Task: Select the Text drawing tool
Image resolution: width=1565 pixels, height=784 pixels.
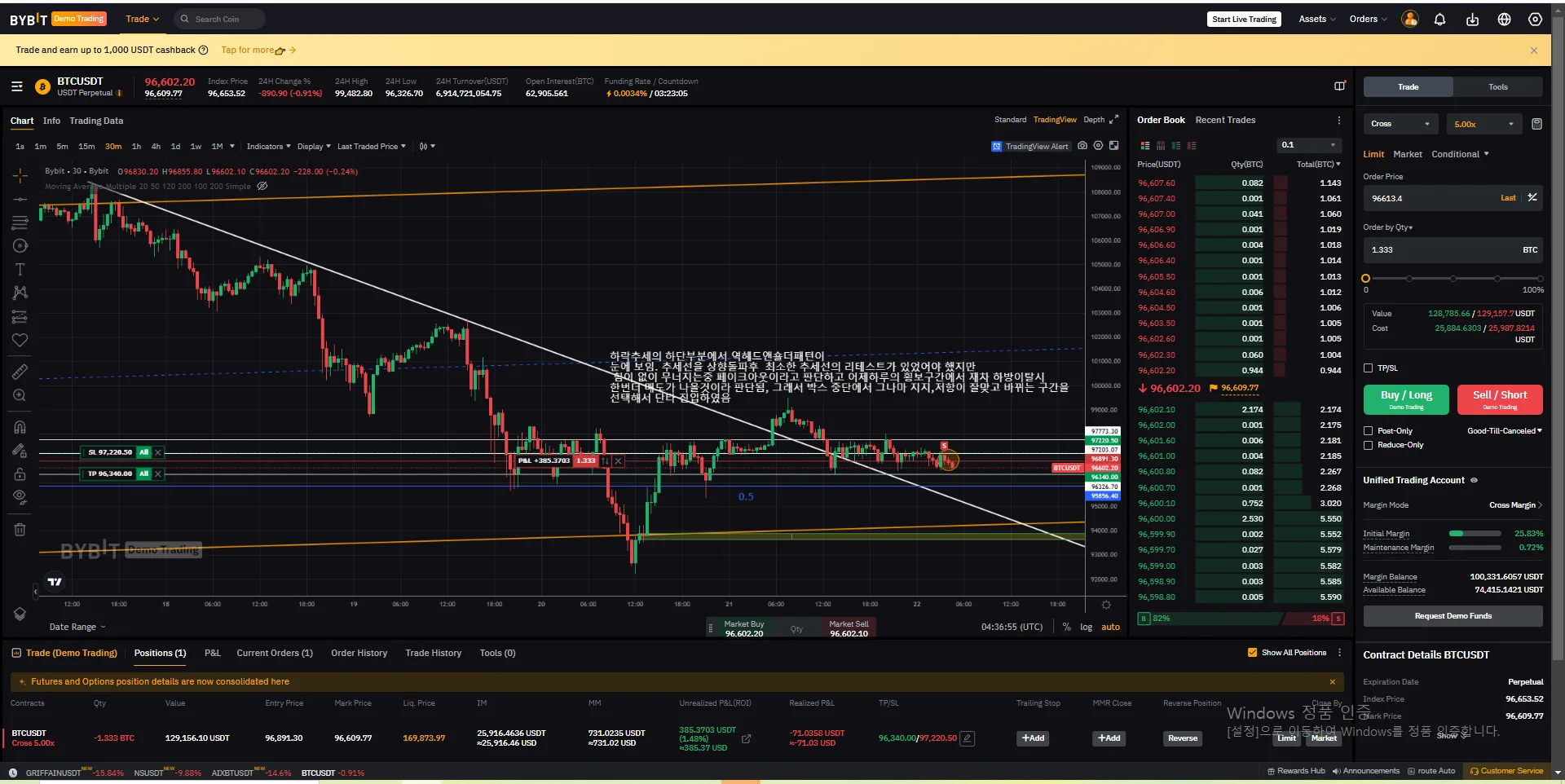Action: tap(20, 269)
